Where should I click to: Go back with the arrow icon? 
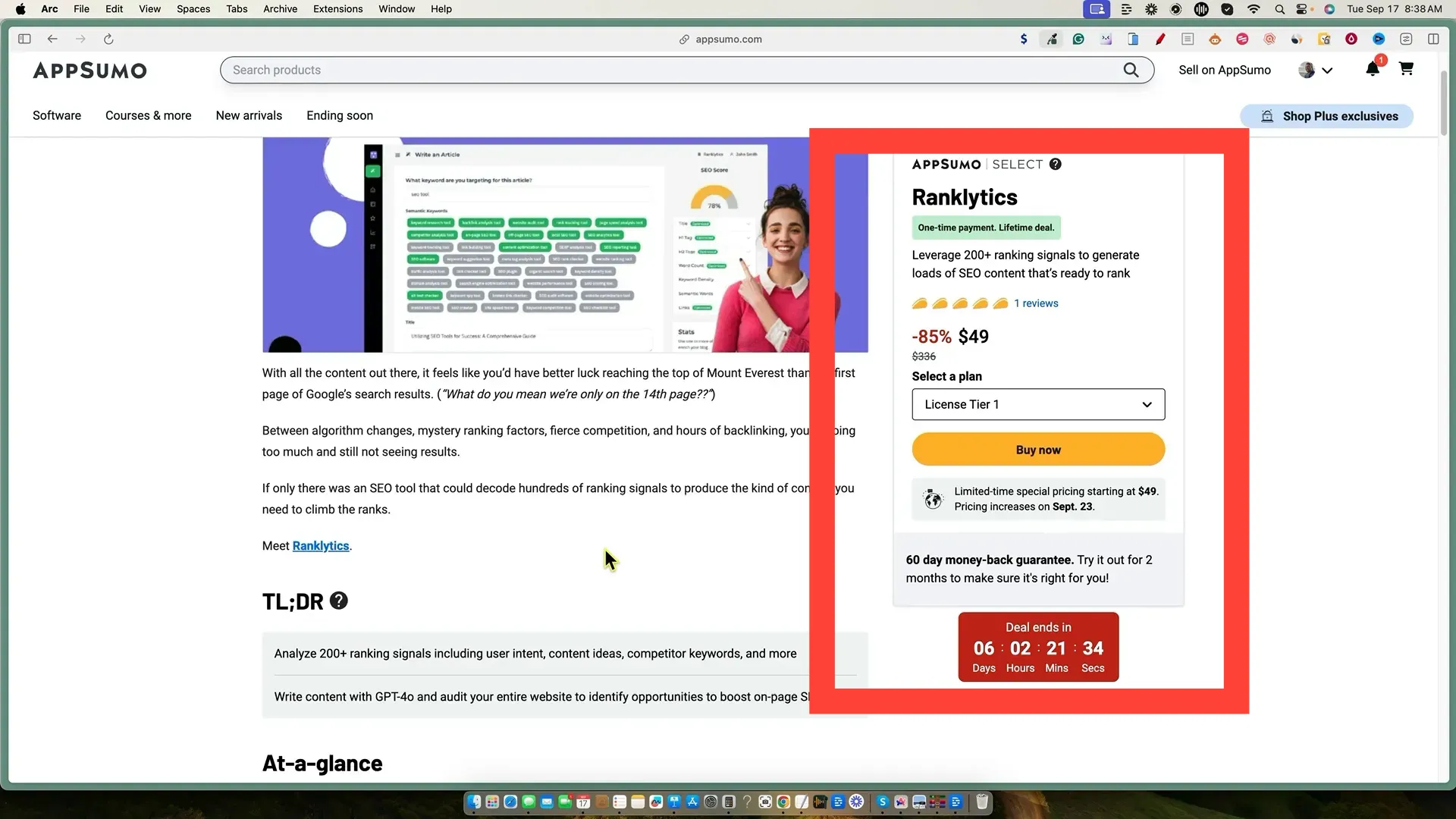tap(52, 39)
